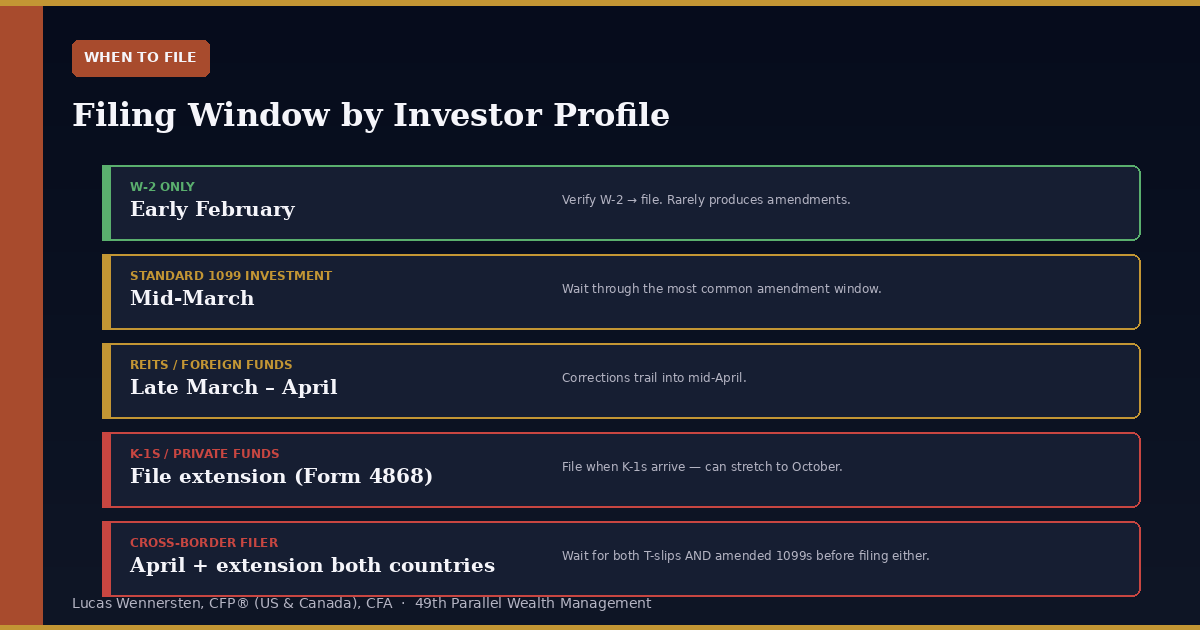The image size is (1200, 630).
Task: Select the STANDARD 1099 INVESTMENT label
Action: (231, 276)
